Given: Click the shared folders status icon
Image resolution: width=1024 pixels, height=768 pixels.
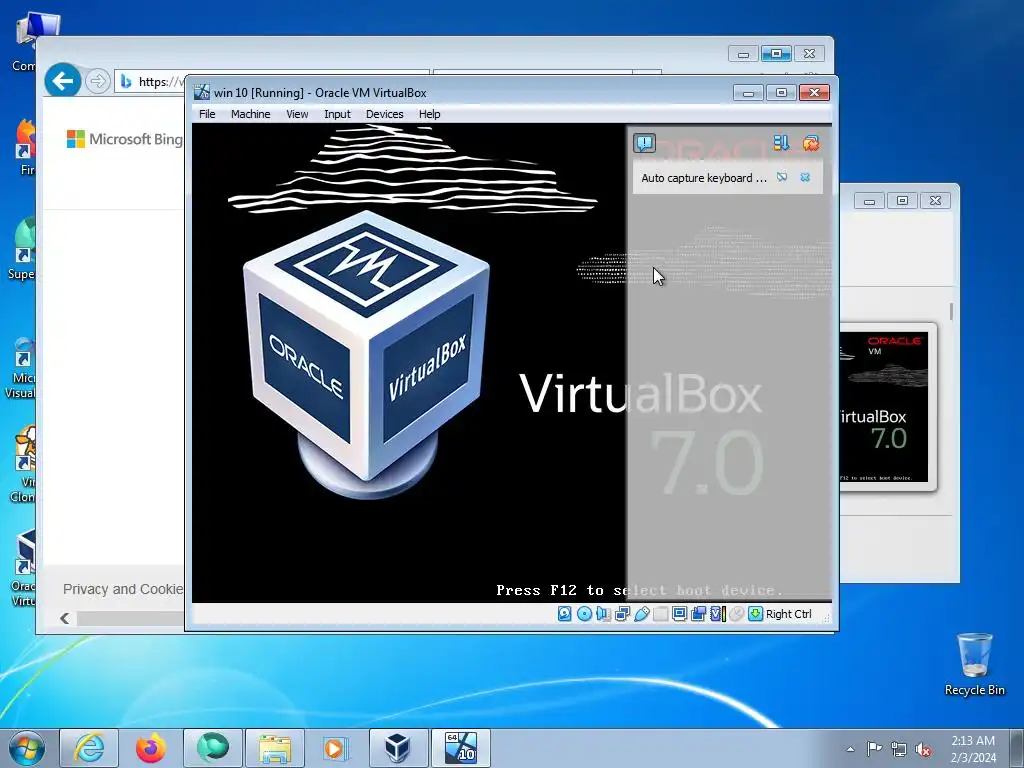Looking at the screenshot, I should pos(660,614).
